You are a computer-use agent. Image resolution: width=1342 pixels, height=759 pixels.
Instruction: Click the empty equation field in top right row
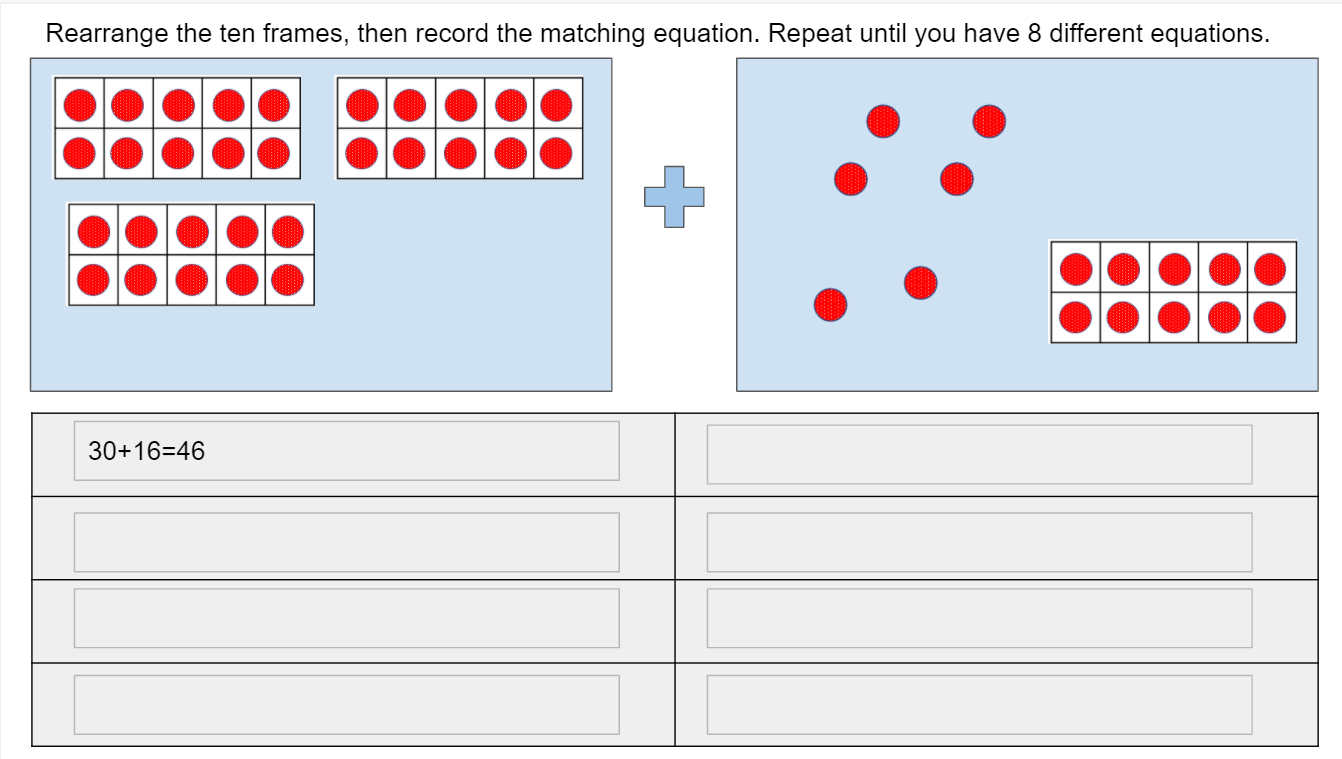[979, 454]
